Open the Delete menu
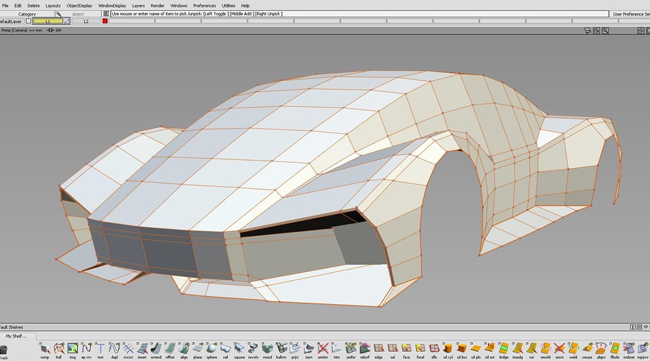The width and height of the screenshot is (650, 361). point(34,6)
